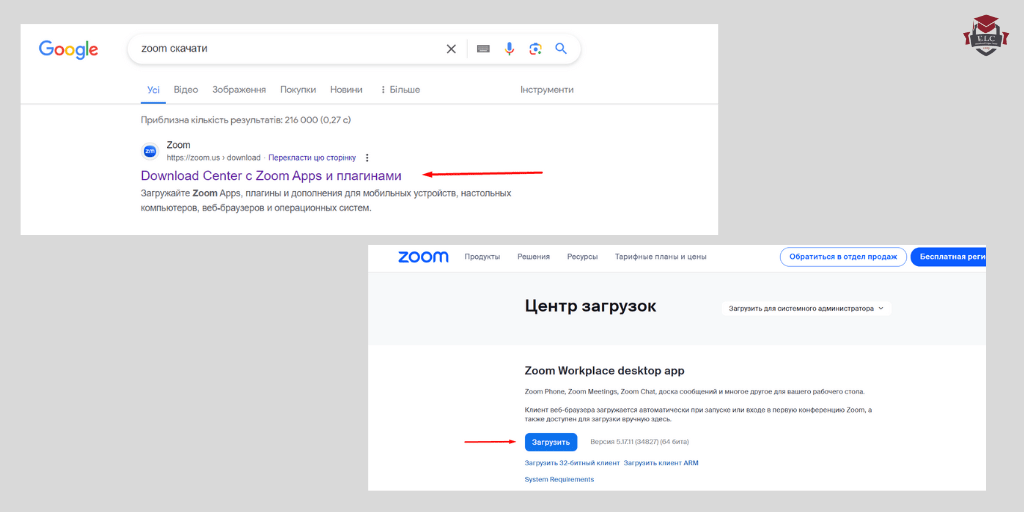Click the magnifier search icon
Viewport: 1024px width, 512px height.
click(x=560, y=49)
